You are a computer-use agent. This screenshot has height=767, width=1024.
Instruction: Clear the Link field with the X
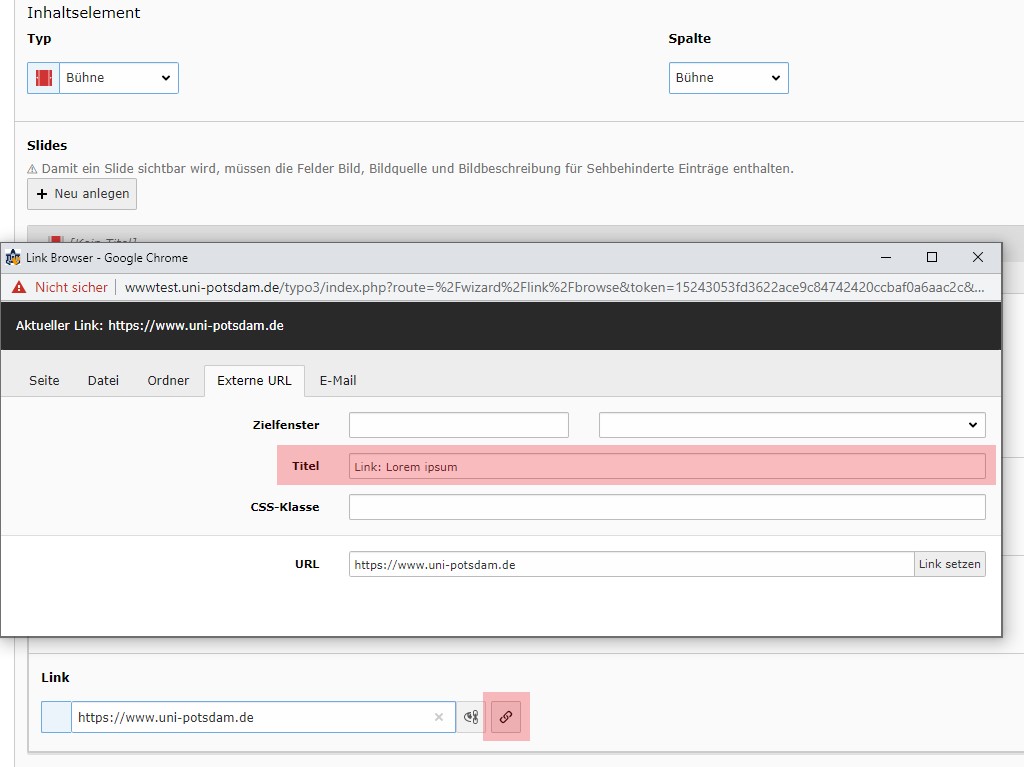click(438, 717)
